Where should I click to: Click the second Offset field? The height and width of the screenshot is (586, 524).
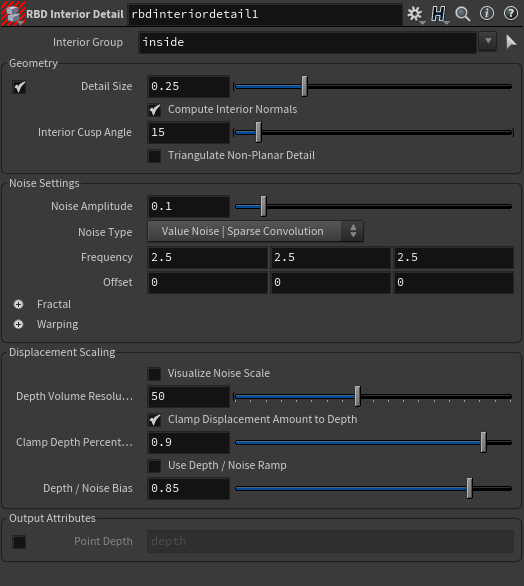coord(330,283)
